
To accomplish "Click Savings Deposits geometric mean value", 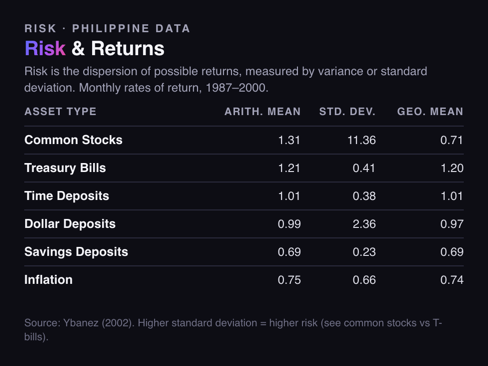I will point(452,252).
